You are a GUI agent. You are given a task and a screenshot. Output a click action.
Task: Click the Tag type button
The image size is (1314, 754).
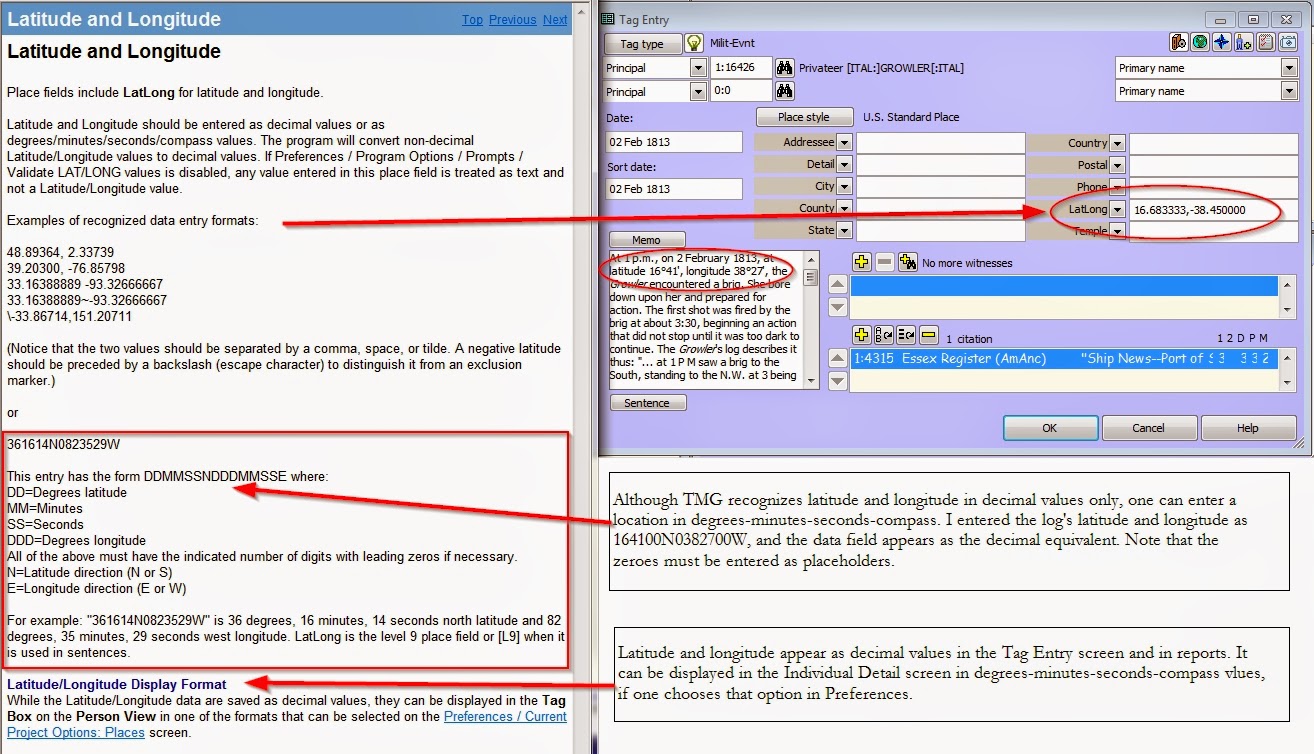(642, 44)
